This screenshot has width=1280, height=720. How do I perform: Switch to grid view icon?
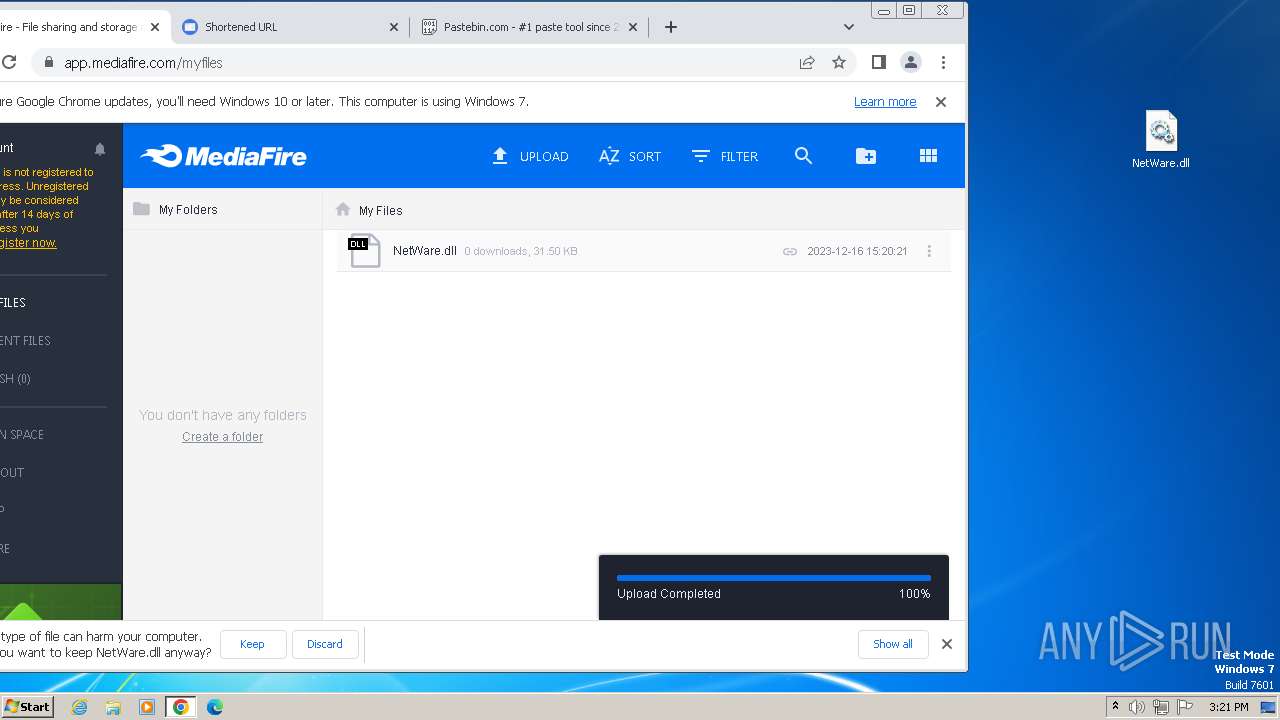pos(928,156)
